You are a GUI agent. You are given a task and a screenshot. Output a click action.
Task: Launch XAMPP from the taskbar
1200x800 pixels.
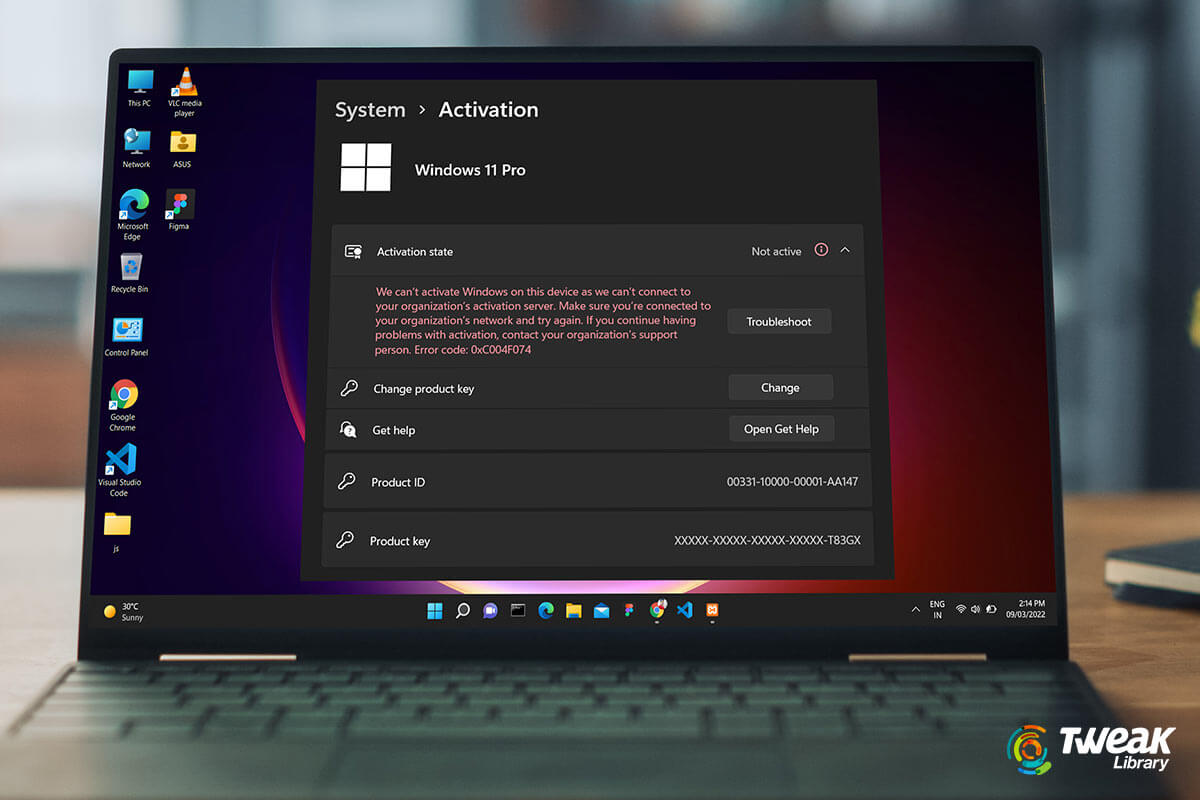click(x=712, y=610)
